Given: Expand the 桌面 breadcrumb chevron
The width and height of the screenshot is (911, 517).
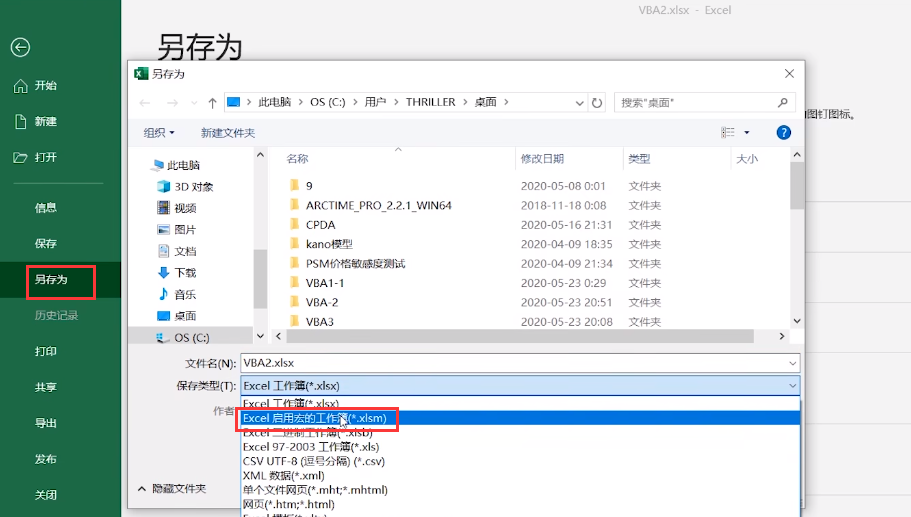Looking at the screenshot, I should point(506,102).
